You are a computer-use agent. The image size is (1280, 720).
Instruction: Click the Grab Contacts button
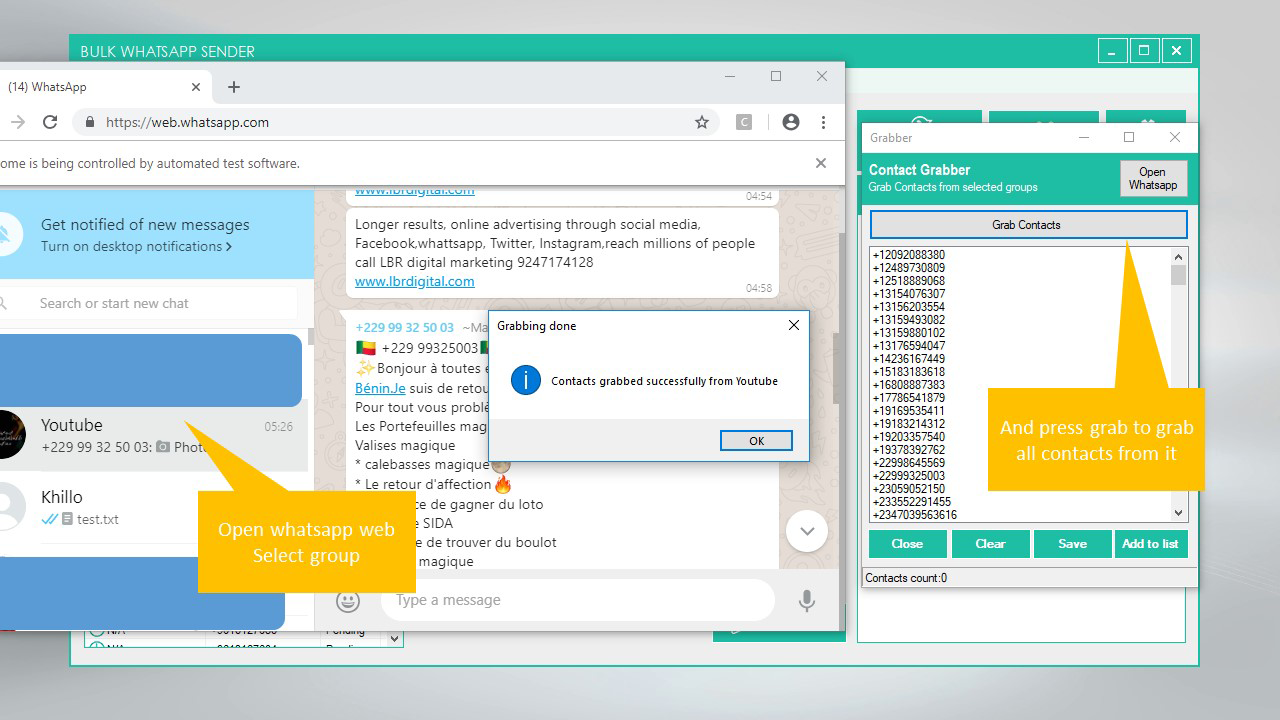coord(1028,225)
